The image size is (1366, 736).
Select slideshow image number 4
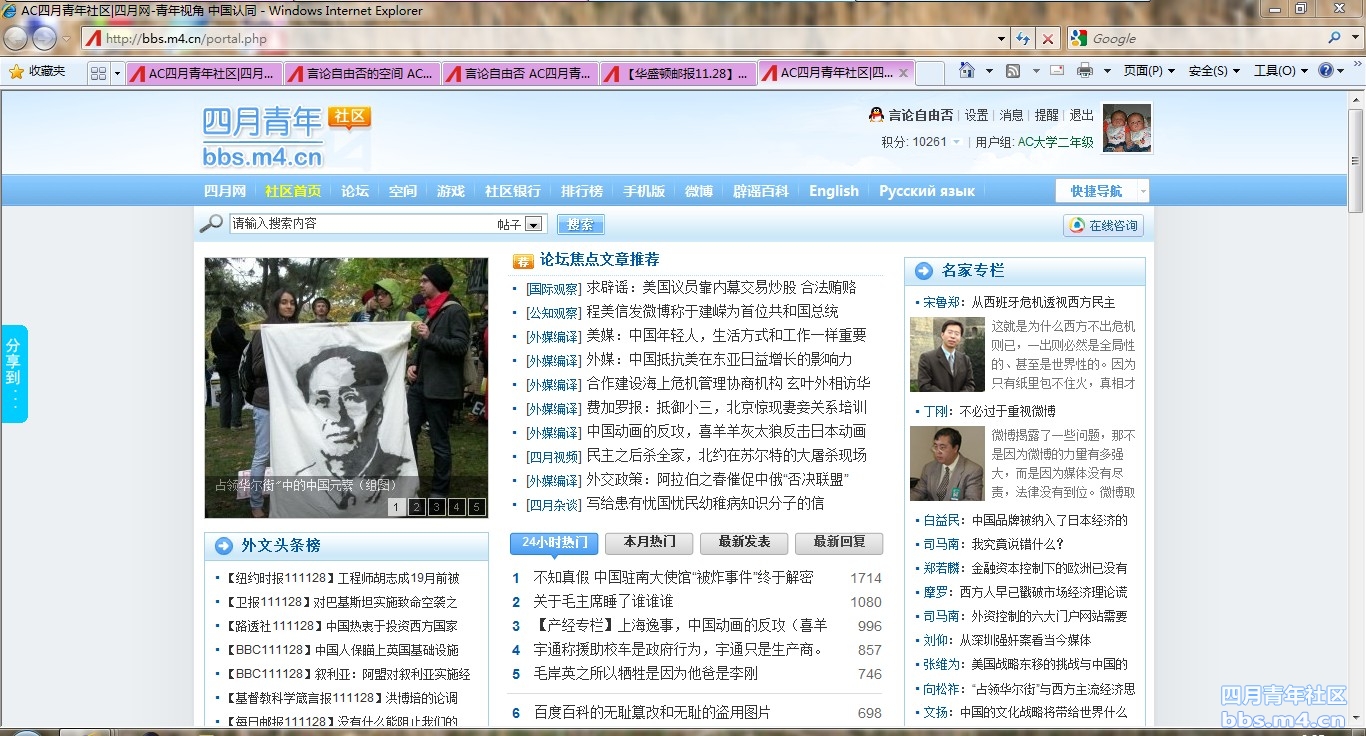pyautogui.click(x=456, y=507)
